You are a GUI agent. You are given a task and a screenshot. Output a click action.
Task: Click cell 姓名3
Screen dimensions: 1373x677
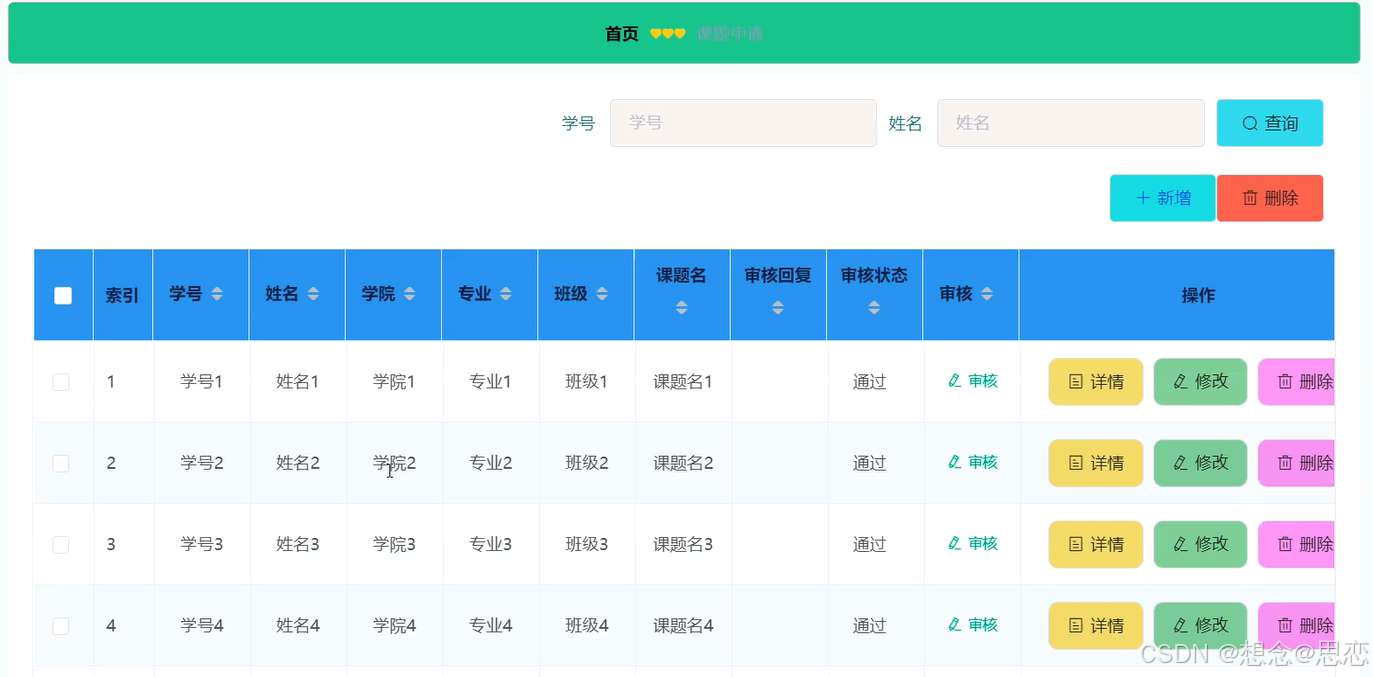298,544
